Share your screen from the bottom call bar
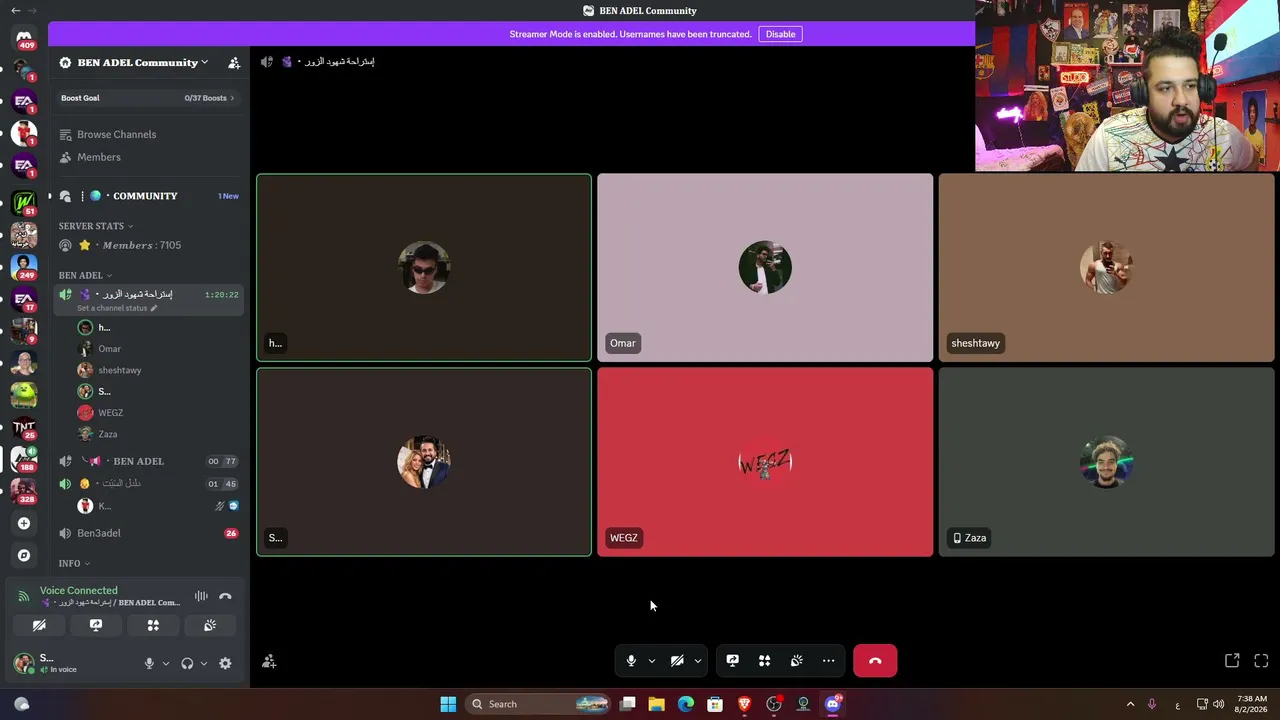The width and height of the screenshot is (1280, 720). click(732, 661)
